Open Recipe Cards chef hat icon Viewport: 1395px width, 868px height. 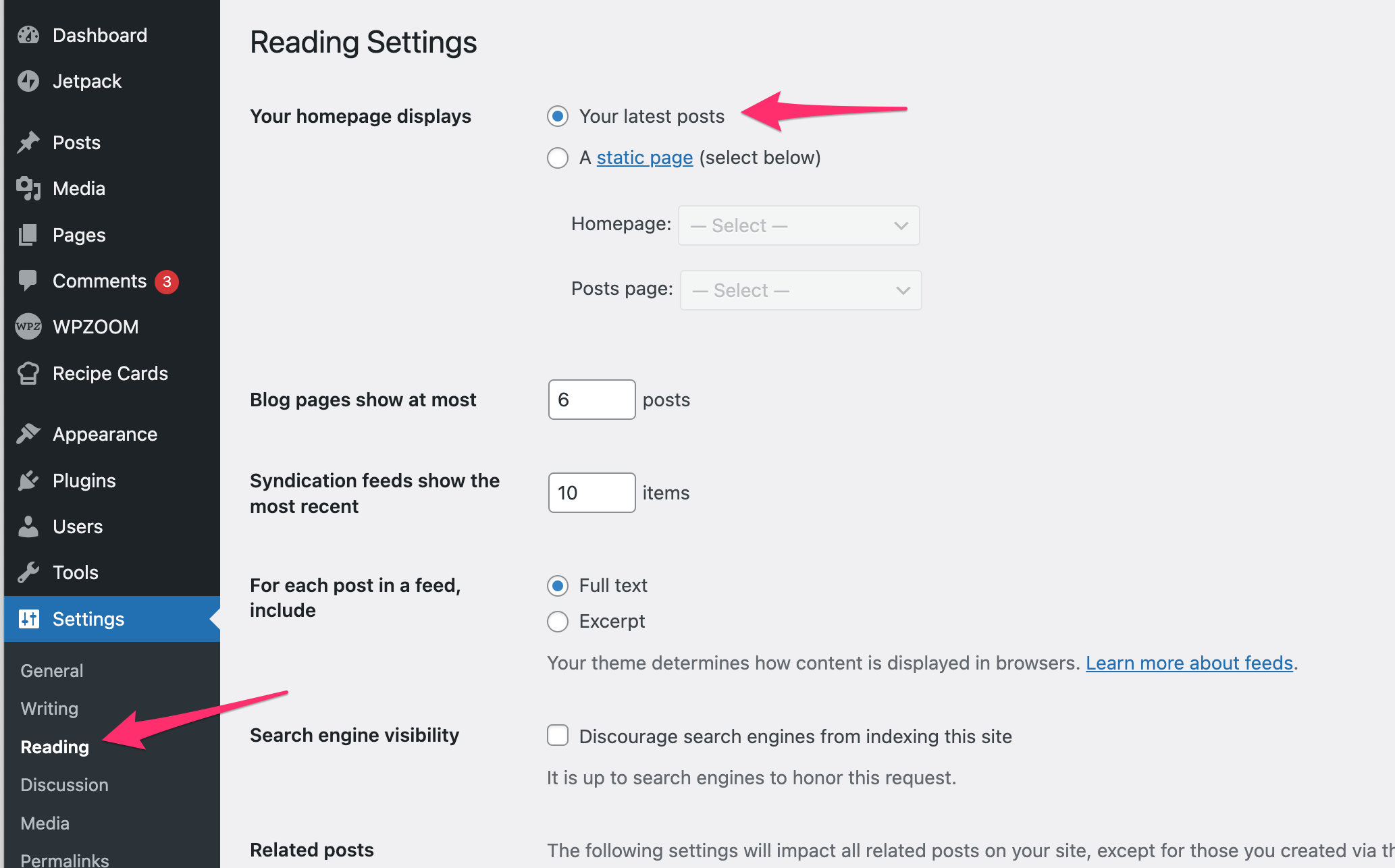28,373
